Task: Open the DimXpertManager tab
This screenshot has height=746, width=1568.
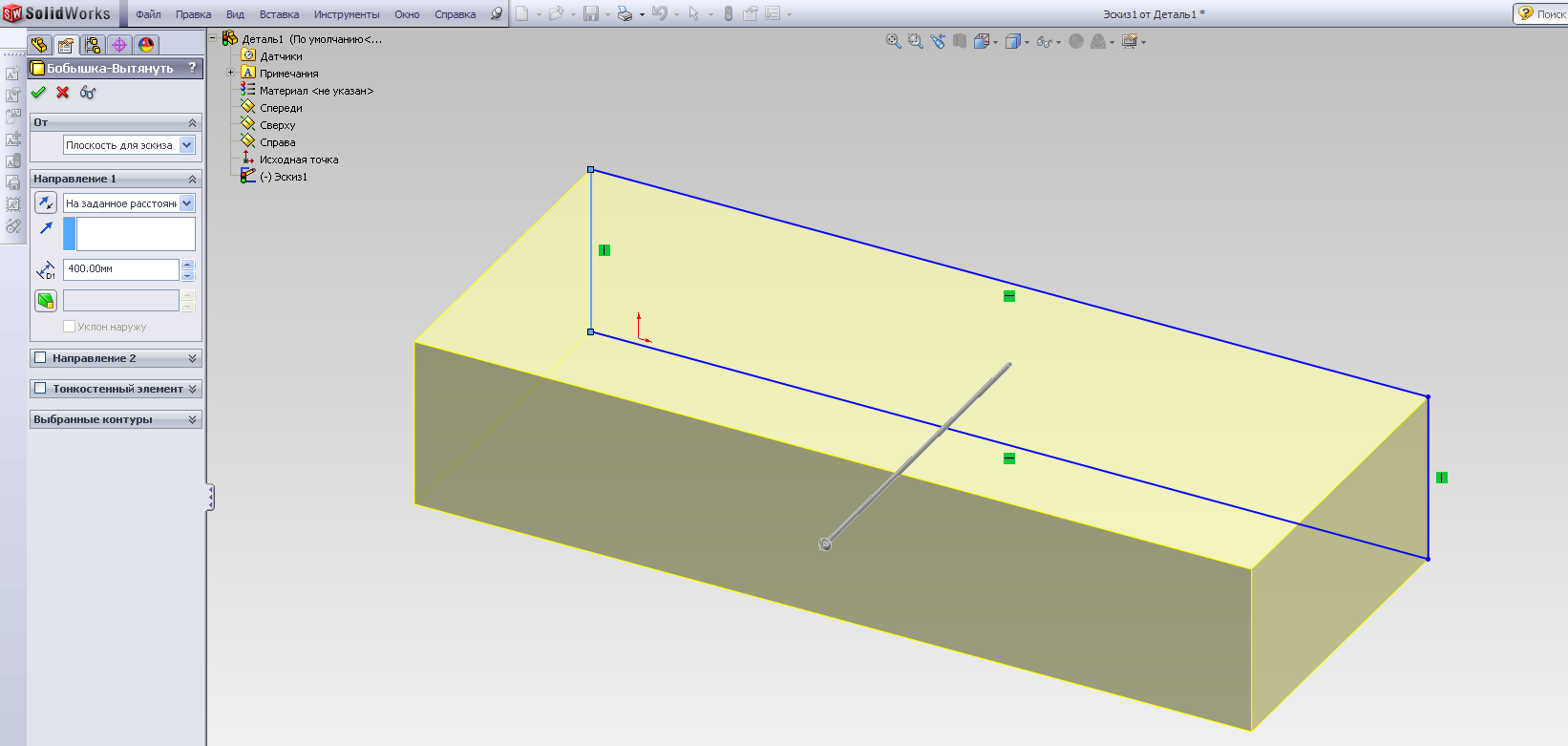Action: point(119,45)
